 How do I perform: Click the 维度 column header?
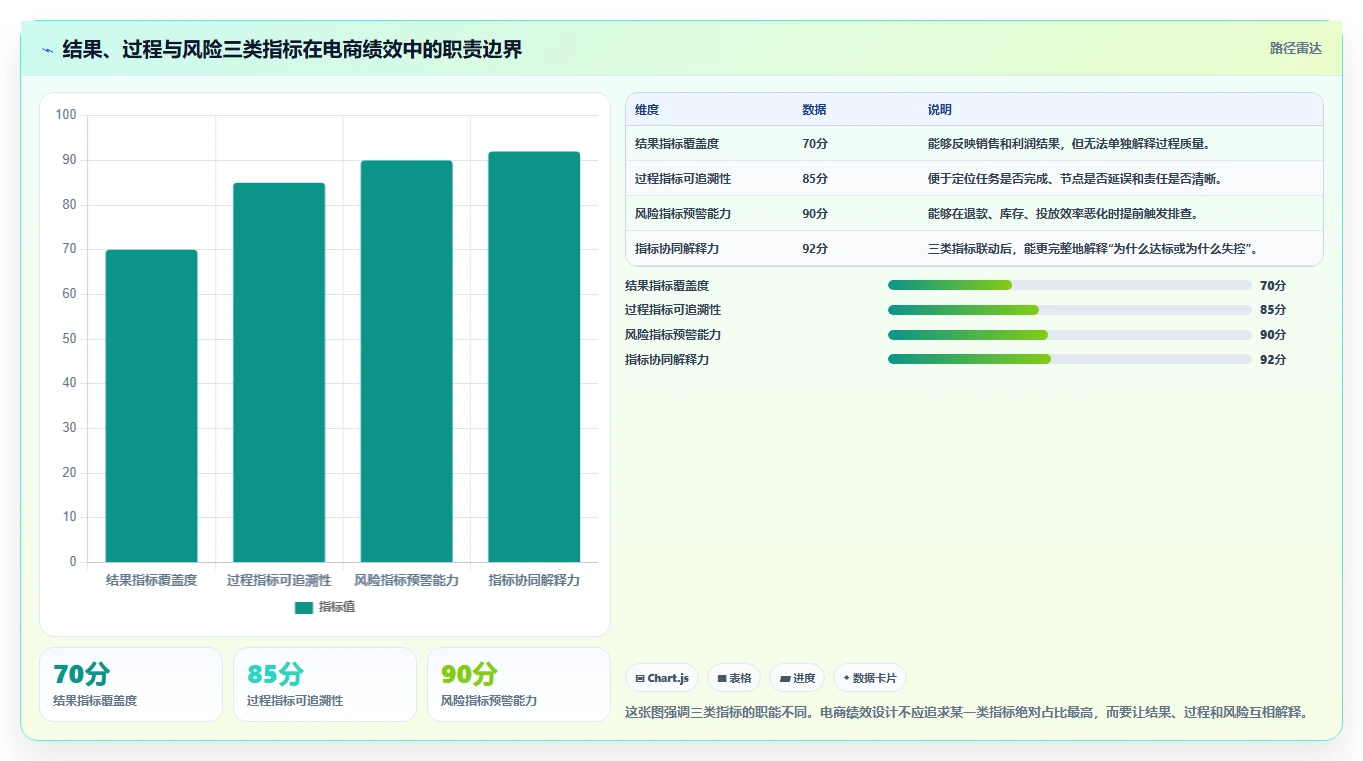pos(647,110)
